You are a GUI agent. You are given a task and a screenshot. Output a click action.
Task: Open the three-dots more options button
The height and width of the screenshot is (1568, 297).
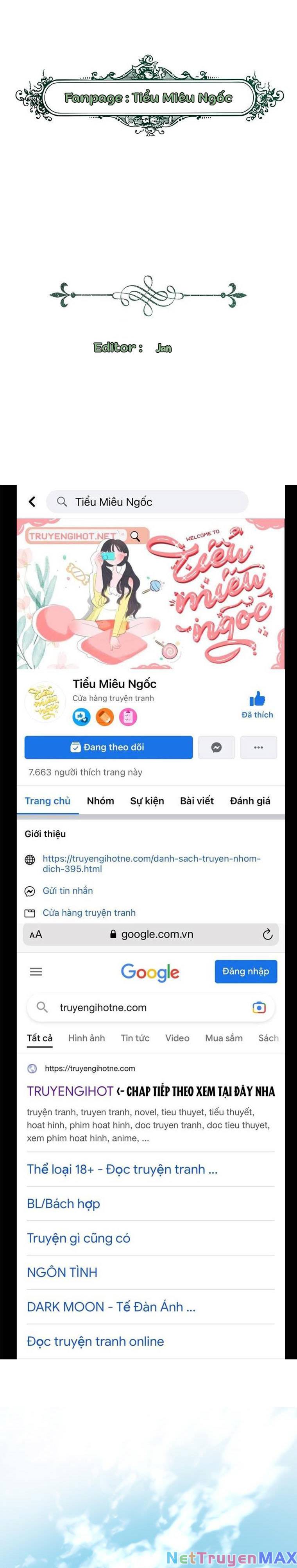tap(259, 748)
